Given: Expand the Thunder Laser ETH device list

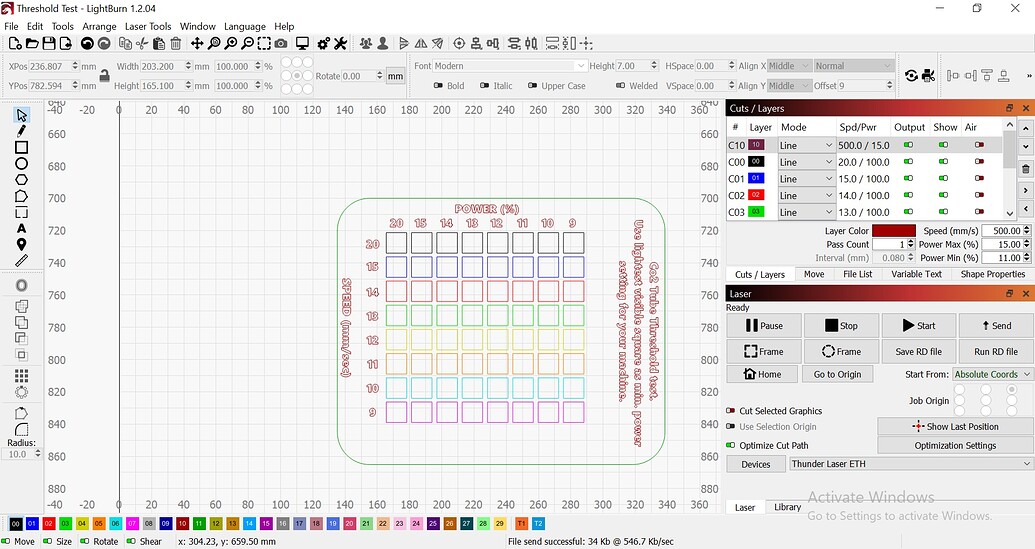Looking at the screenshot, I should pyautogui.click(x=910, y=464).
